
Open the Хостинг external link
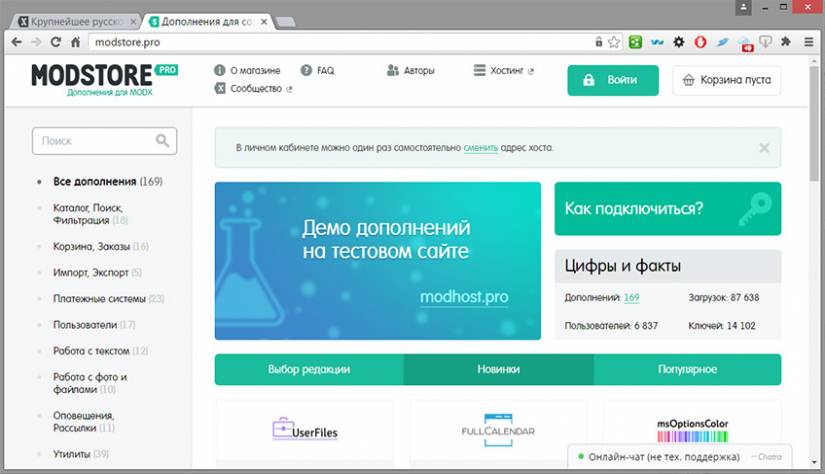click(x=504, y=70)
